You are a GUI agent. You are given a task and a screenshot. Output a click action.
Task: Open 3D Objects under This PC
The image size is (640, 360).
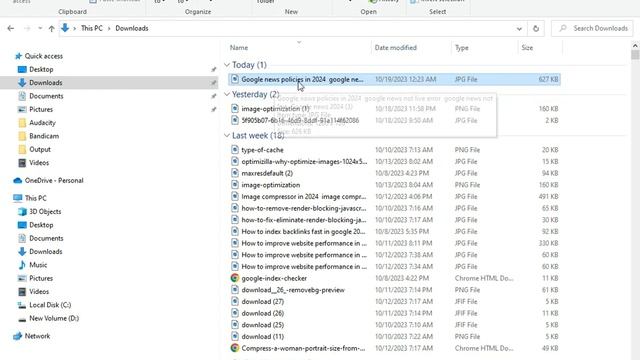(x=45, y=211)
